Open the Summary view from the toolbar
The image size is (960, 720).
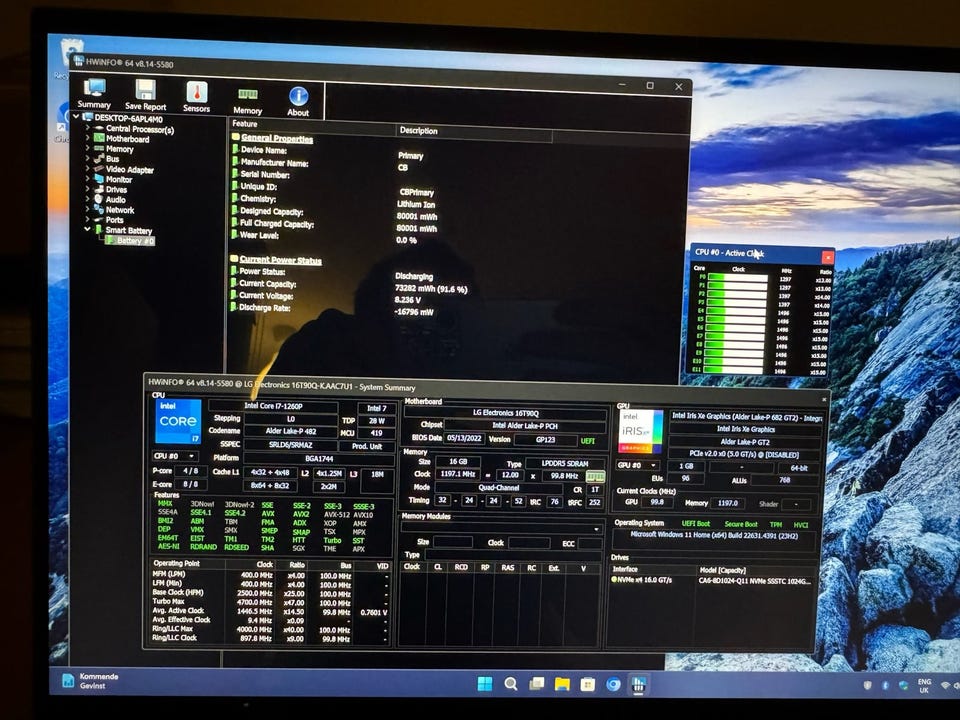[94, 94]
